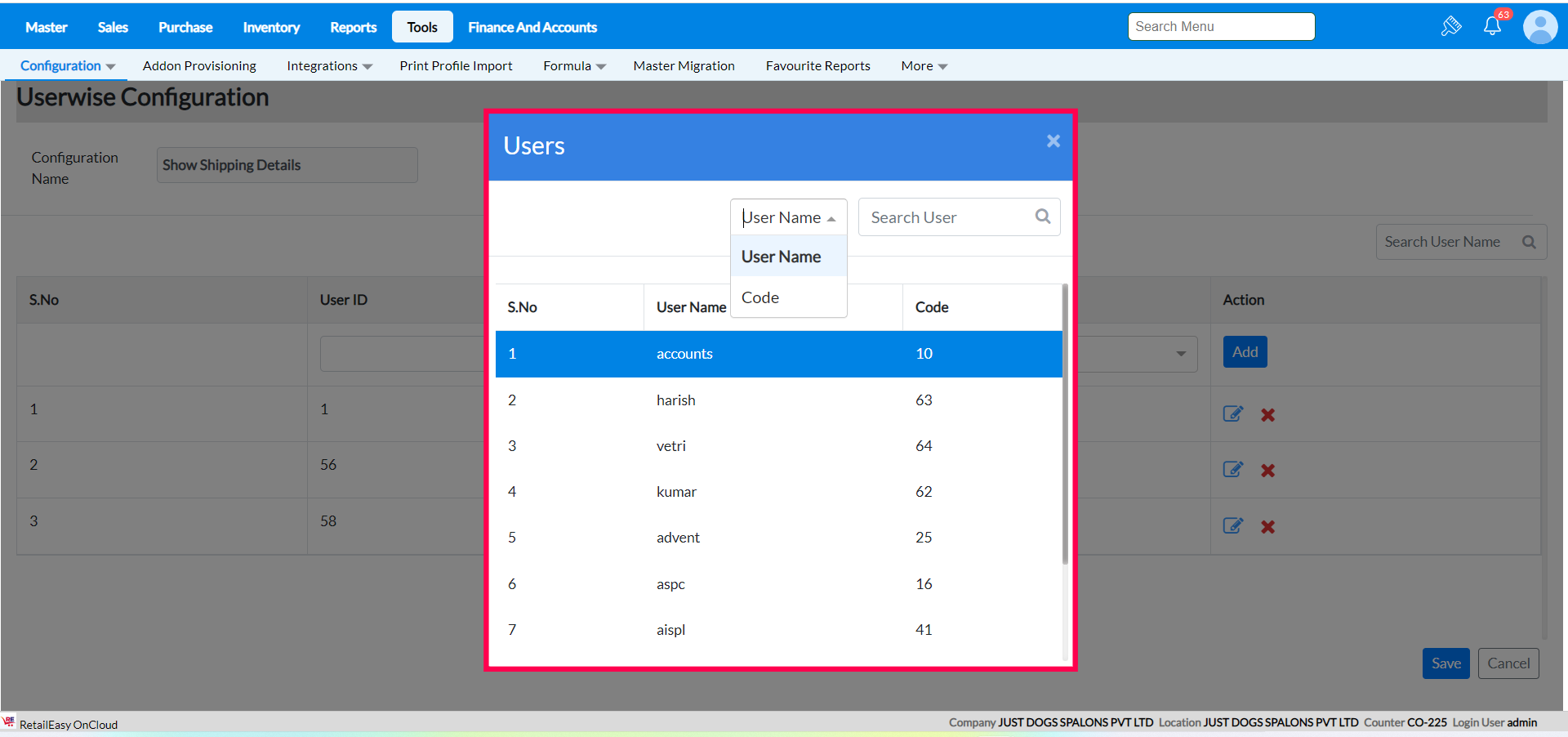Go to Addon Provisioning
The width and height of the screenshot is (1568, 737).
[x=199, y=65]
